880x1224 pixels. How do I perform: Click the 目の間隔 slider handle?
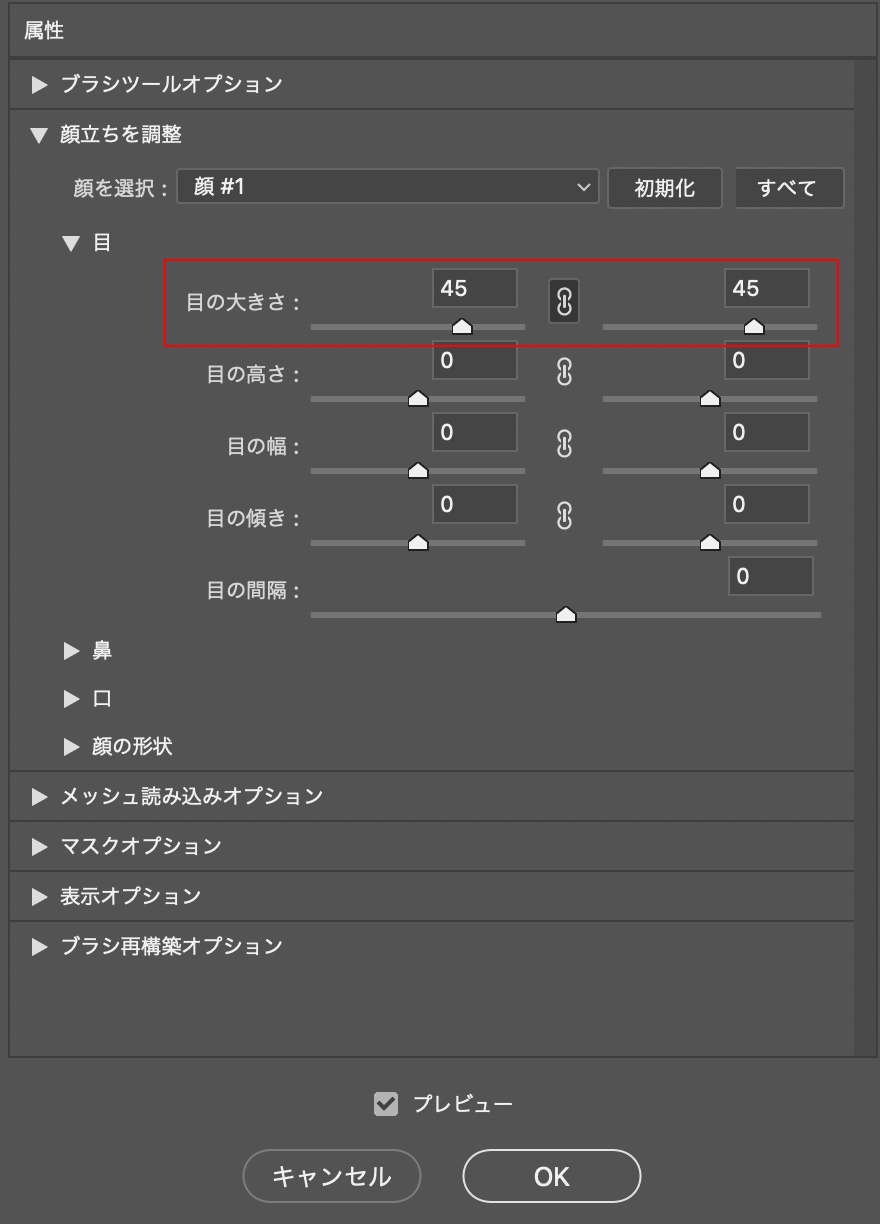click(x=566, y=614)
